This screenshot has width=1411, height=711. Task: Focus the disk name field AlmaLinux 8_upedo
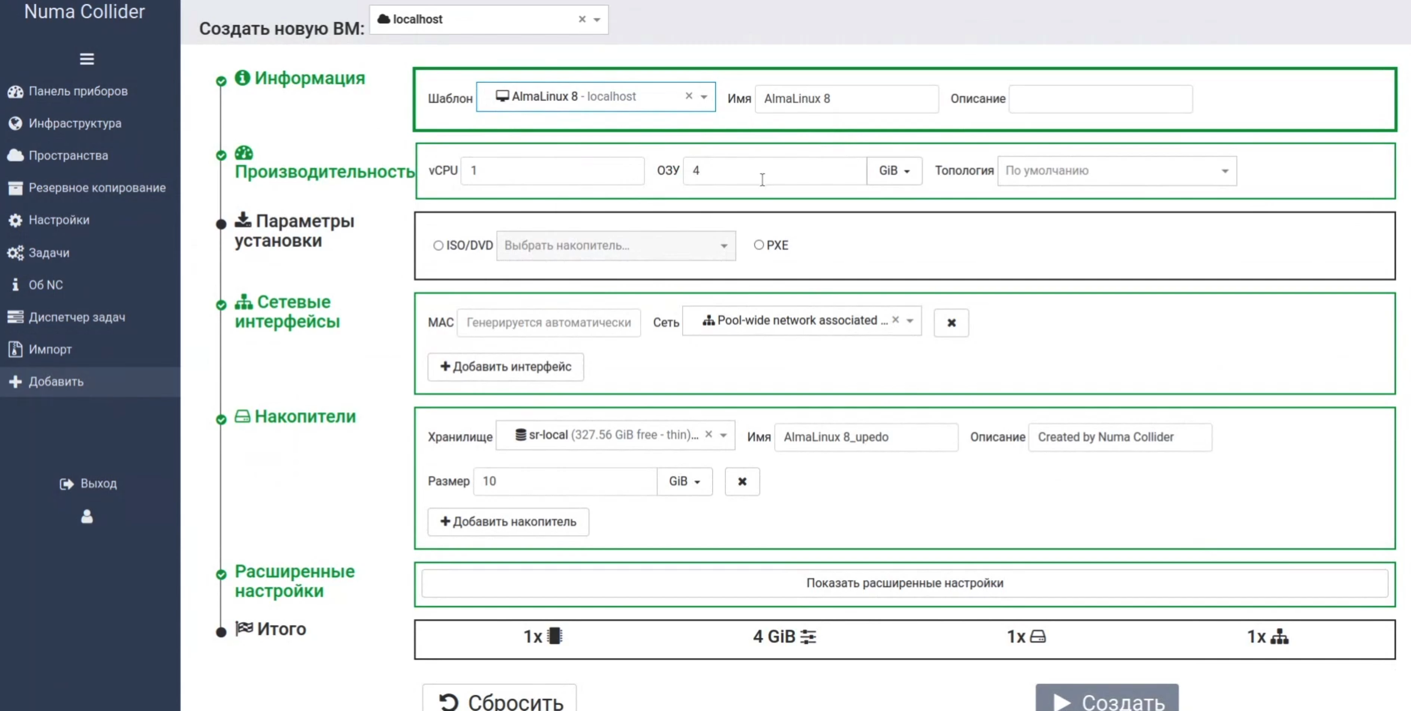point(866,437)
